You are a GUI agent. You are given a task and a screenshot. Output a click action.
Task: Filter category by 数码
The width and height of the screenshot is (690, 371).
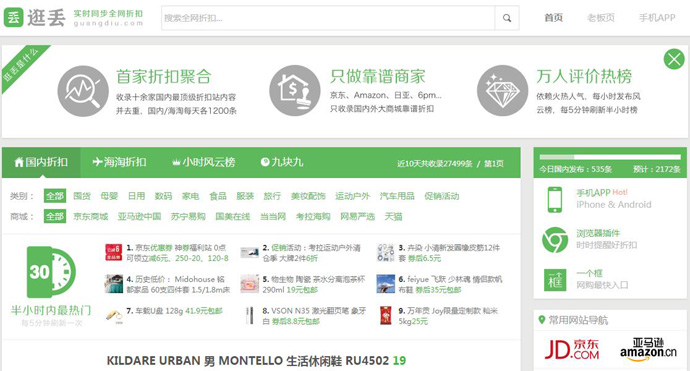(163, 196)
